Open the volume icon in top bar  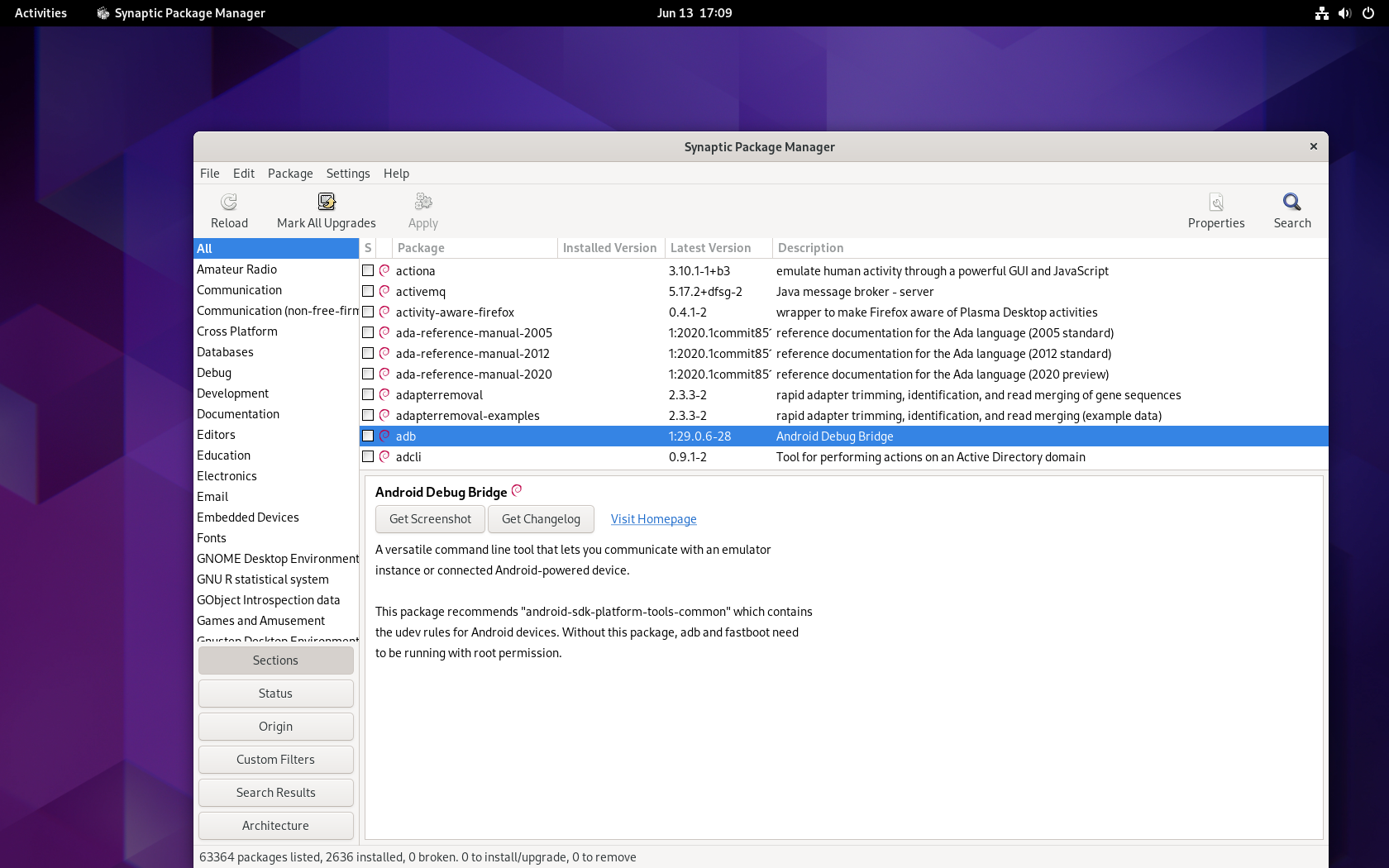coord(1345,13)
